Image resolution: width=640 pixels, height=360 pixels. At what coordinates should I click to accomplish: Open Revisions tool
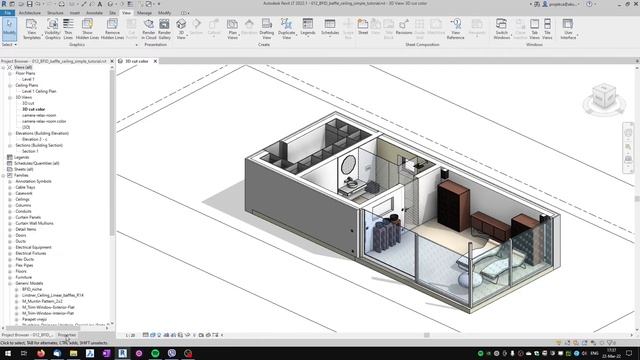tap(404, 27)
